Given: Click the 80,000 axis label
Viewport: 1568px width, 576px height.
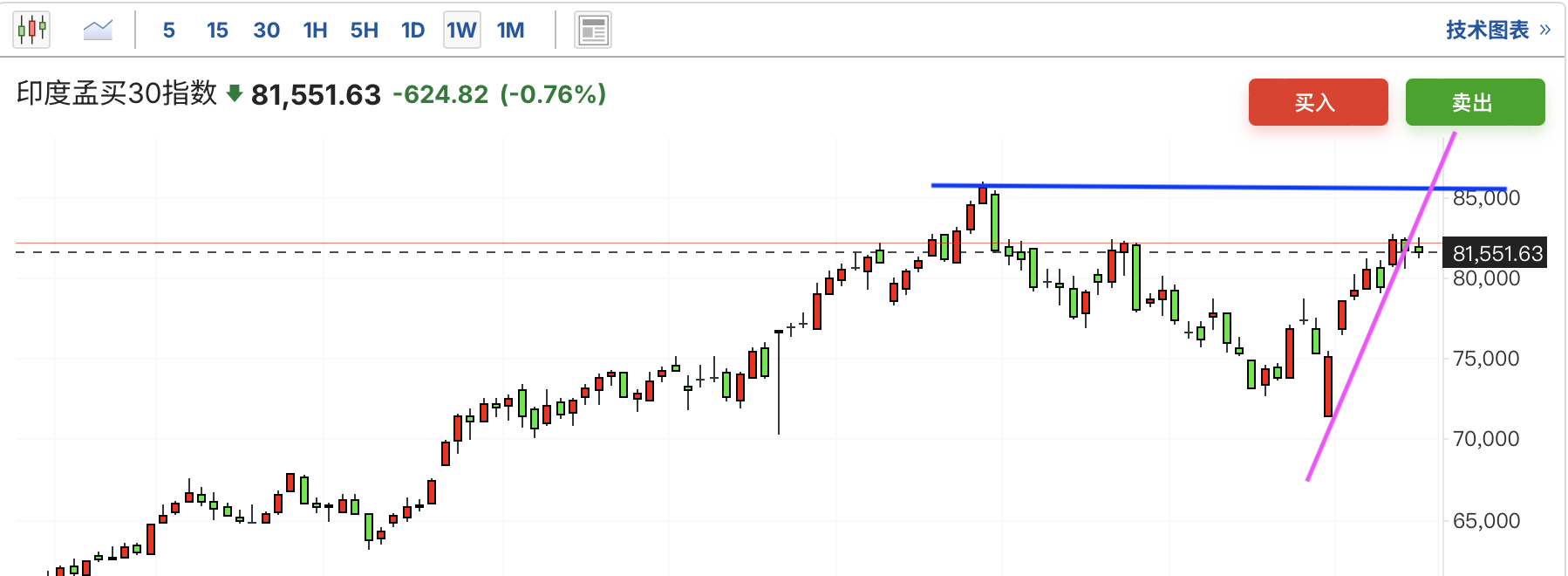Looking at the screenshot, I should (x=1486, y=278).
